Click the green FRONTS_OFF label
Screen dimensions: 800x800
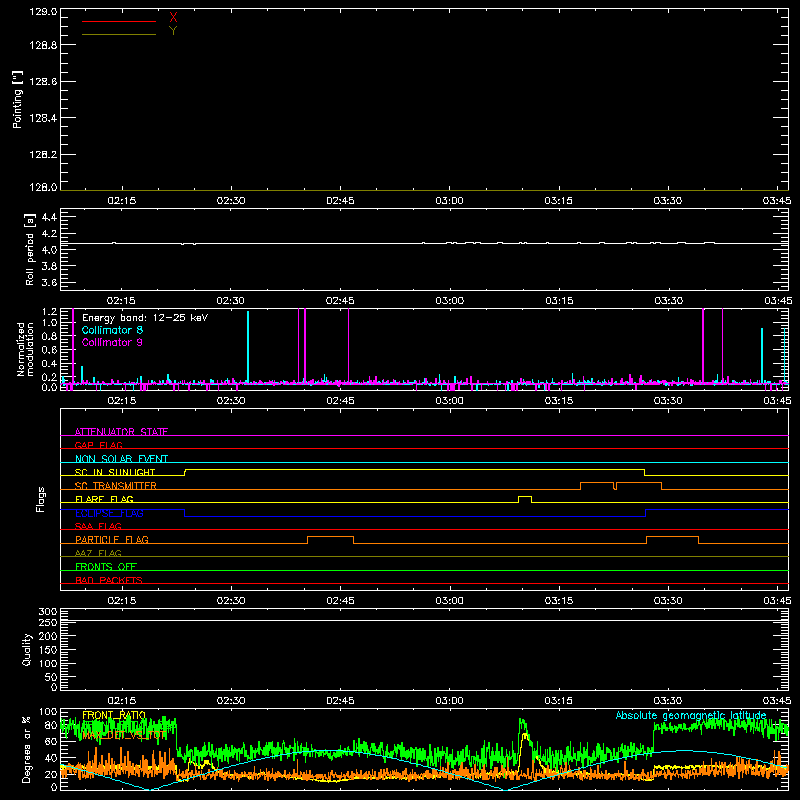[x=106, y=566]
